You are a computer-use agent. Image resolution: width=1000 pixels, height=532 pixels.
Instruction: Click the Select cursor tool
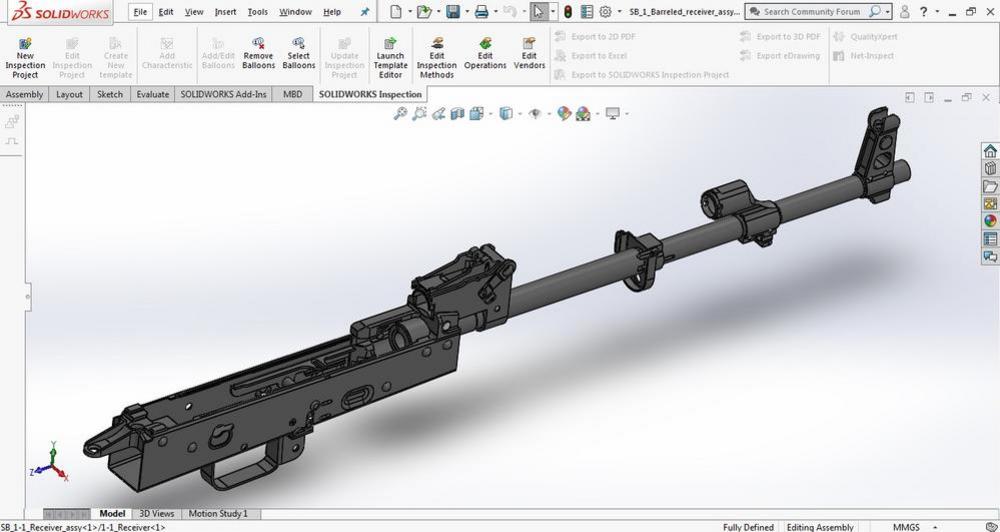pos(538,11)
